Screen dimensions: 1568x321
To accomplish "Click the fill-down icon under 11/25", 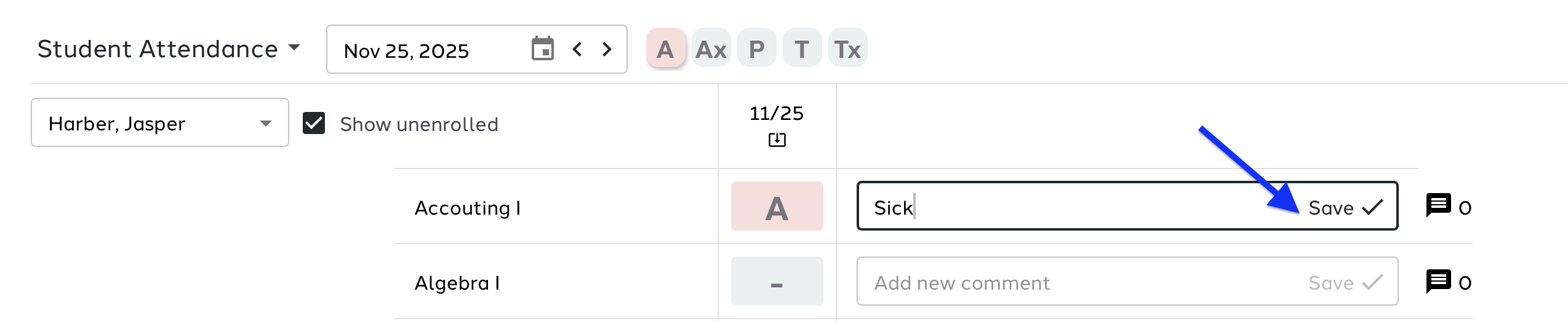I will 777,140.
